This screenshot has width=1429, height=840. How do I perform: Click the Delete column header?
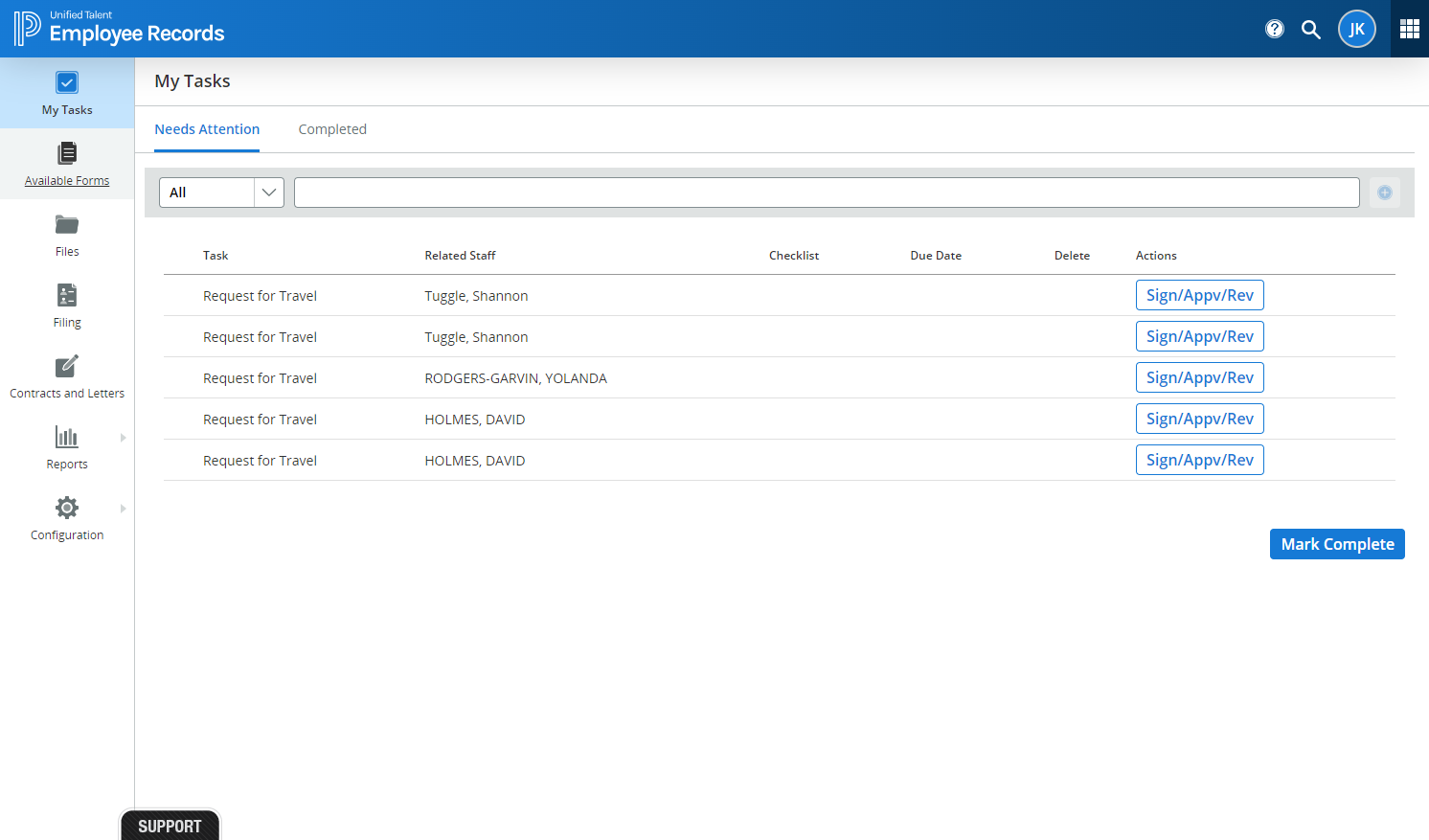click(x=1072, y=256)
